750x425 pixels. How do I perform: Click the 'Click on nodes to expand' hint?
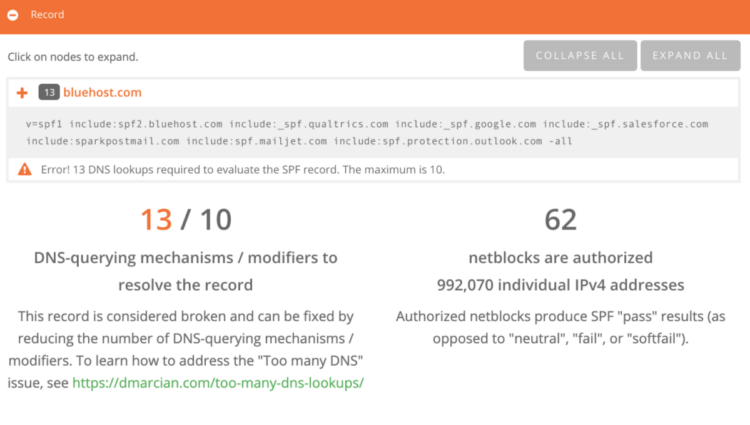pos(73,57)
